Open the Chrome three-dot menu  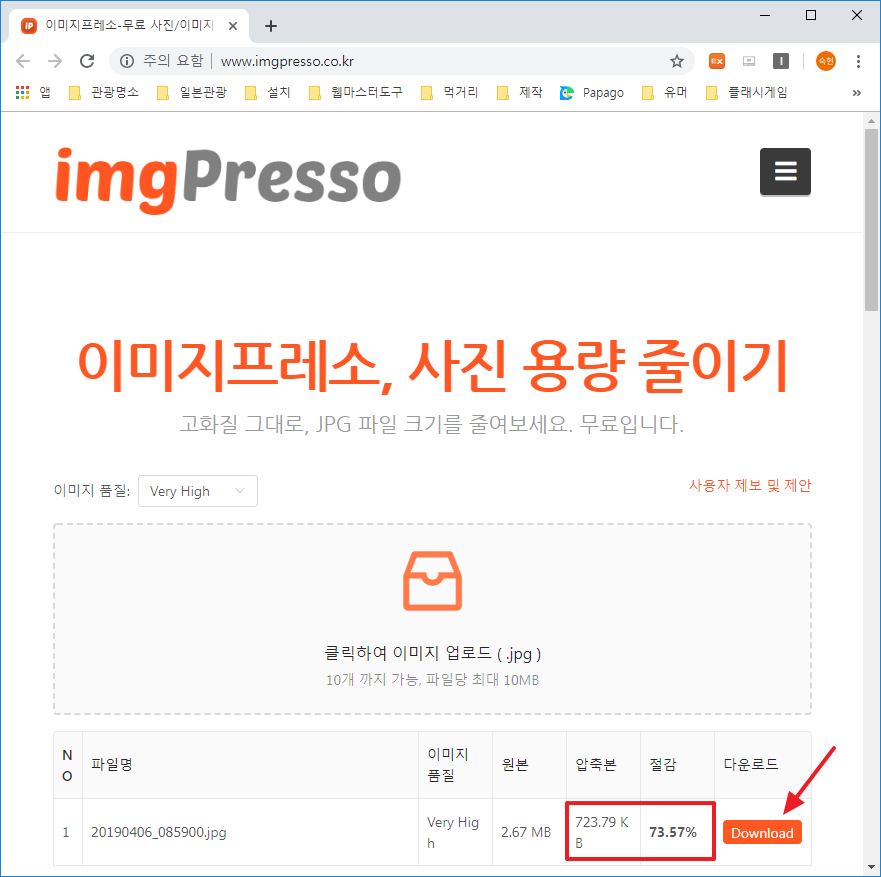pyautogui.click(x=858, y=61)
